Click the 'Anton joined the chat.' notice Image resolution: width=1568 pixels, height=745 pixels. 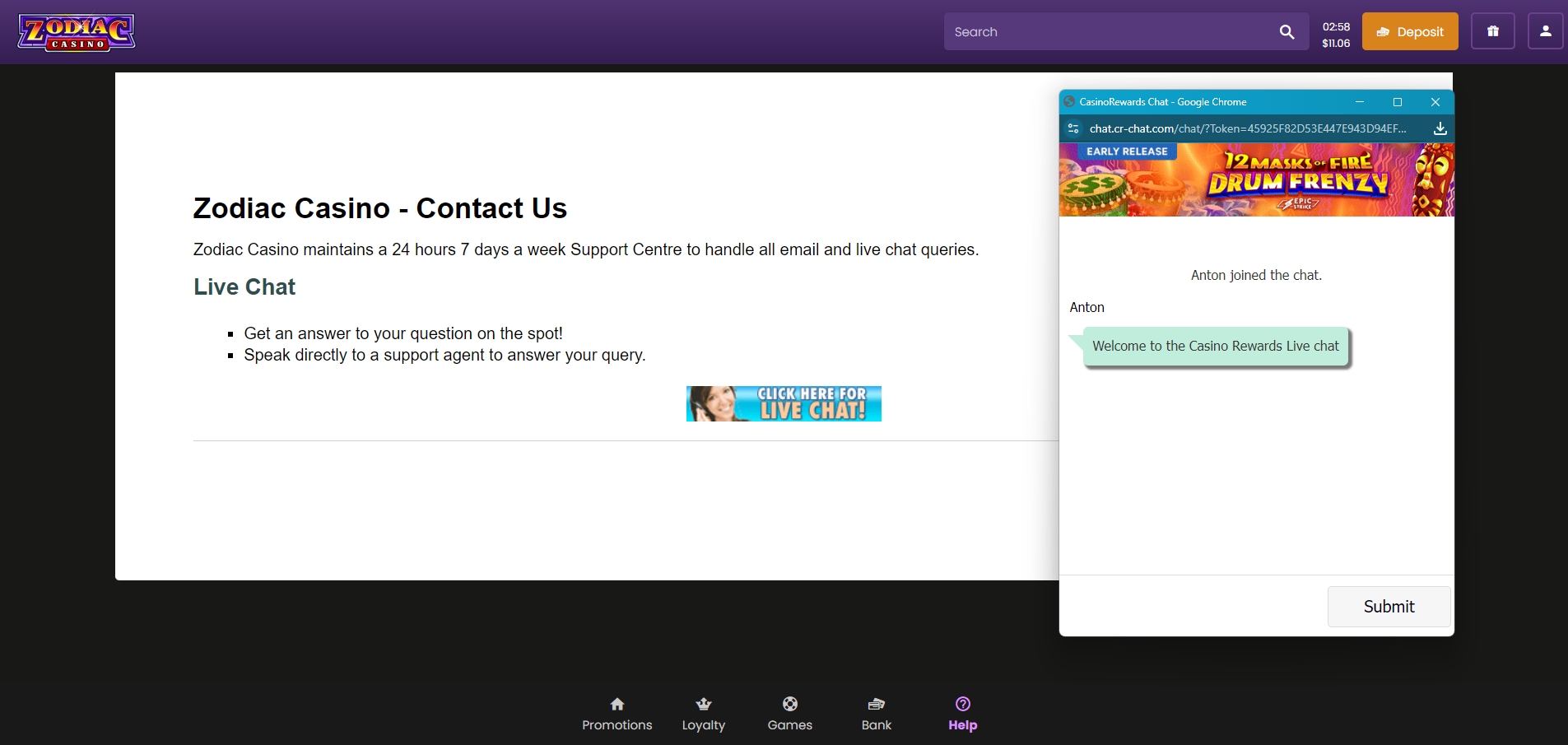[1256, 276]
